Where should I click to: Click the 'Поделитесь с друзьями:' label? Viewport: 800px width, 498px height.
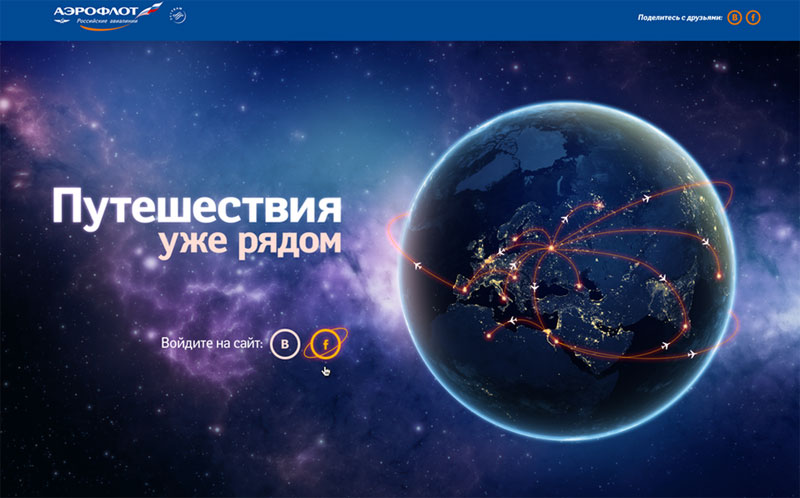(679, 18)
